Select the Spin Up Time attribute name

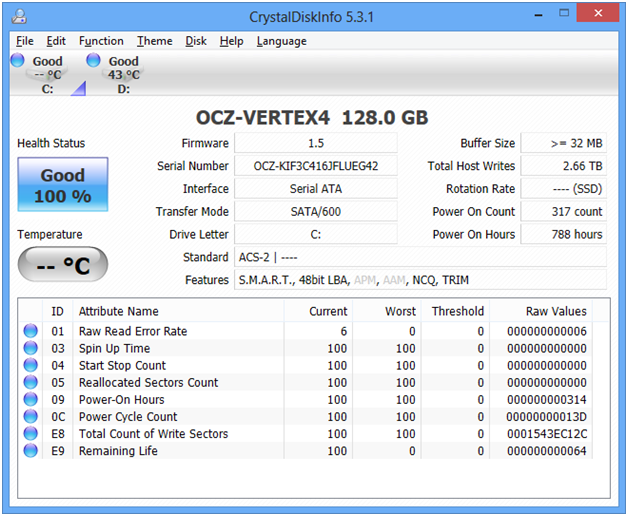click(115, 349)
